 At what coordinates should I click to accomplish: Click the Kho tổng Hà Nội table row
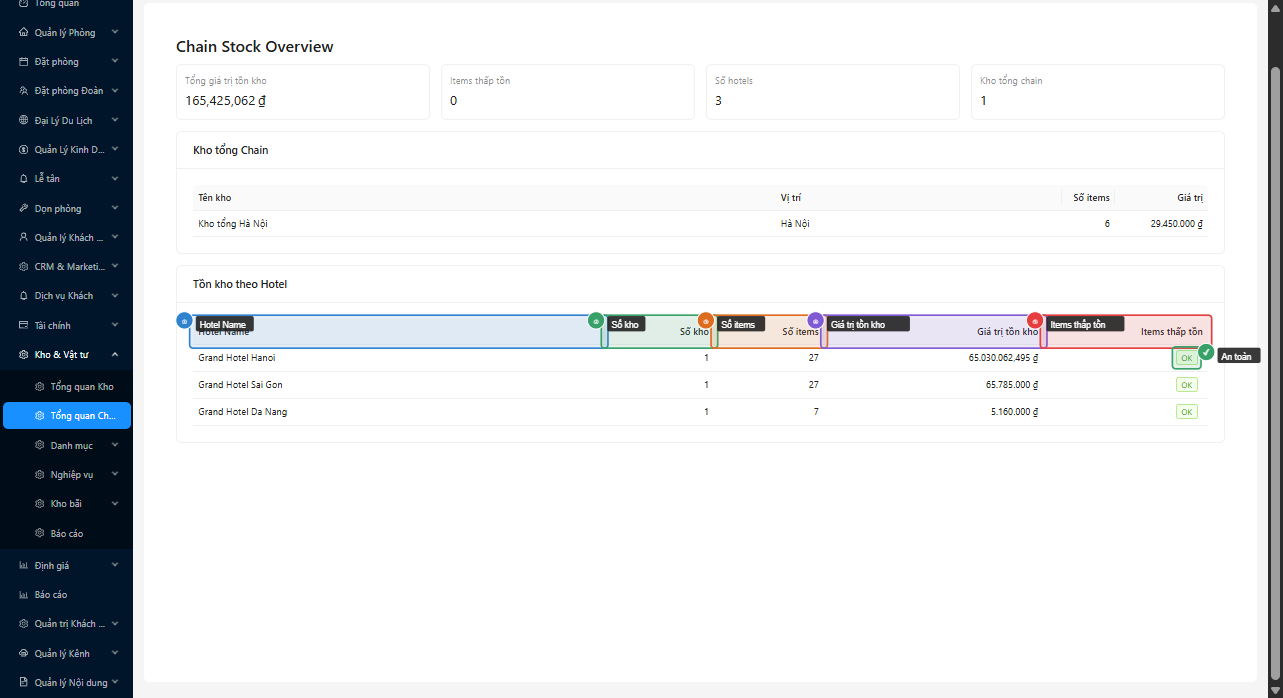(x=233, y=224)
